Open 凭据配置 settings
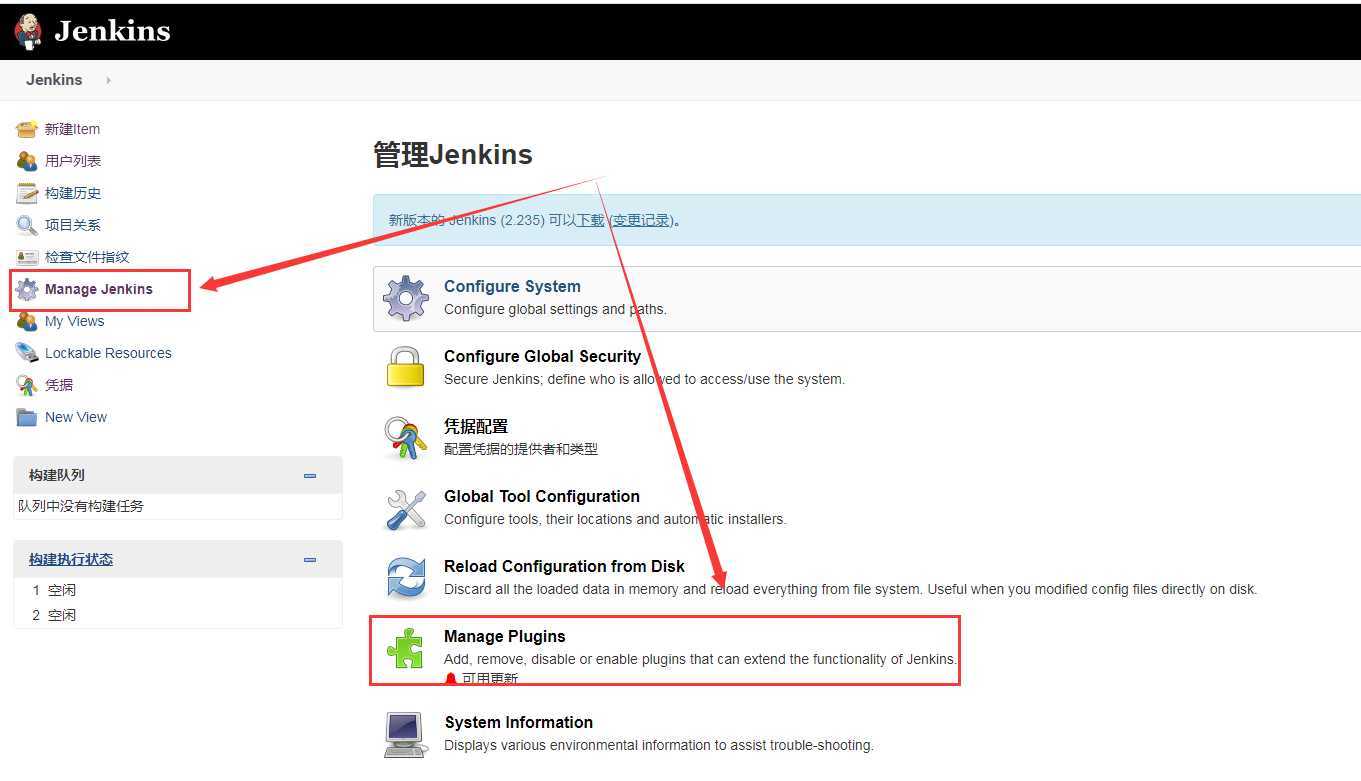The image size is (1361, 781). coord(476,426)
